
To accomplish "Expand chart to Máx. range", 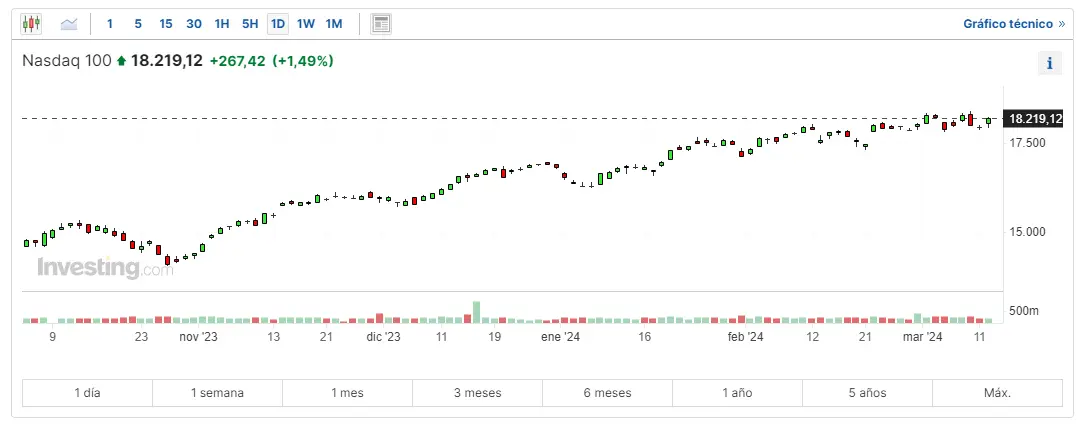I will [997, 393].
